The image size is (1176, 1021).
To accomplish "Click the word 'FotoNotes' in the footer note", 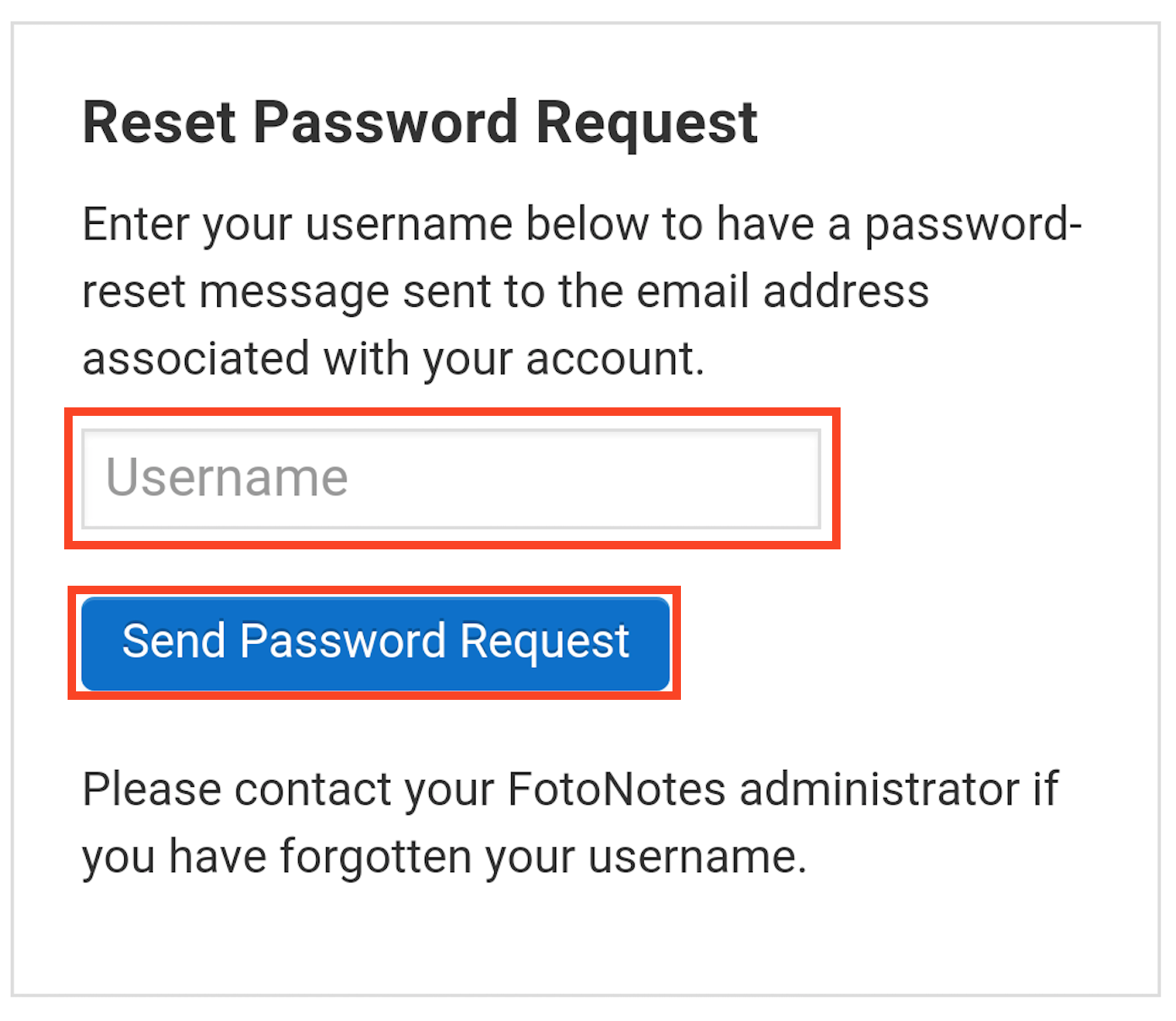I will pyautogui.click(x=617, y=790).
